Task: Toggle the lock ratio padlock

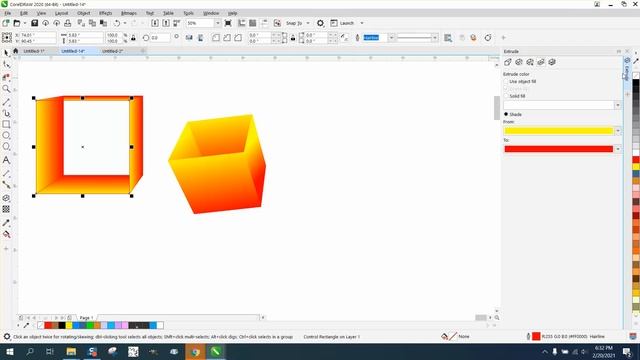Action: point(133,38)
